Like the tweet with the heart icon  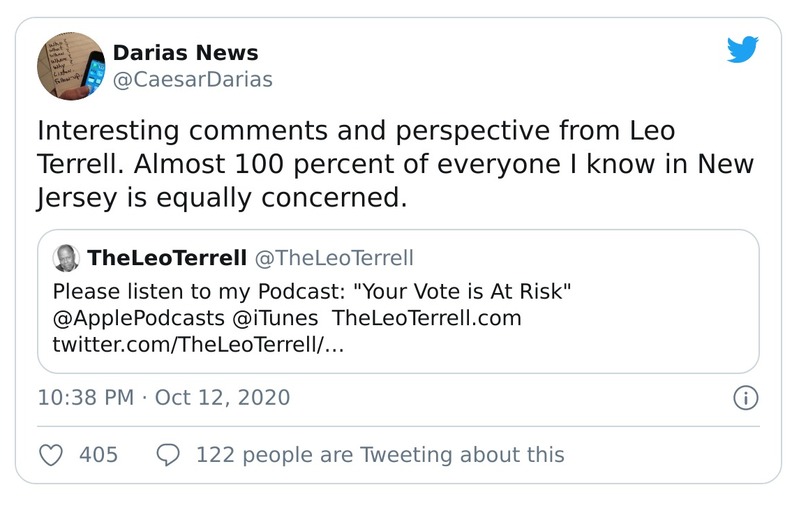click(50, 455)
